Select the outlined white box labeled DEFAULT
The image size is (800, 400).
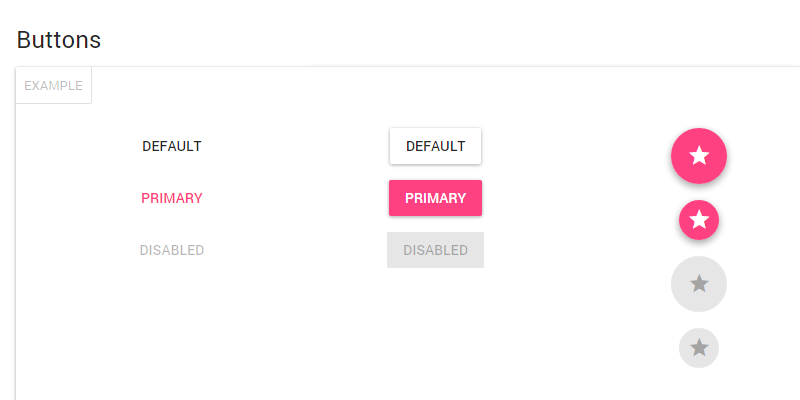(435, 146)
